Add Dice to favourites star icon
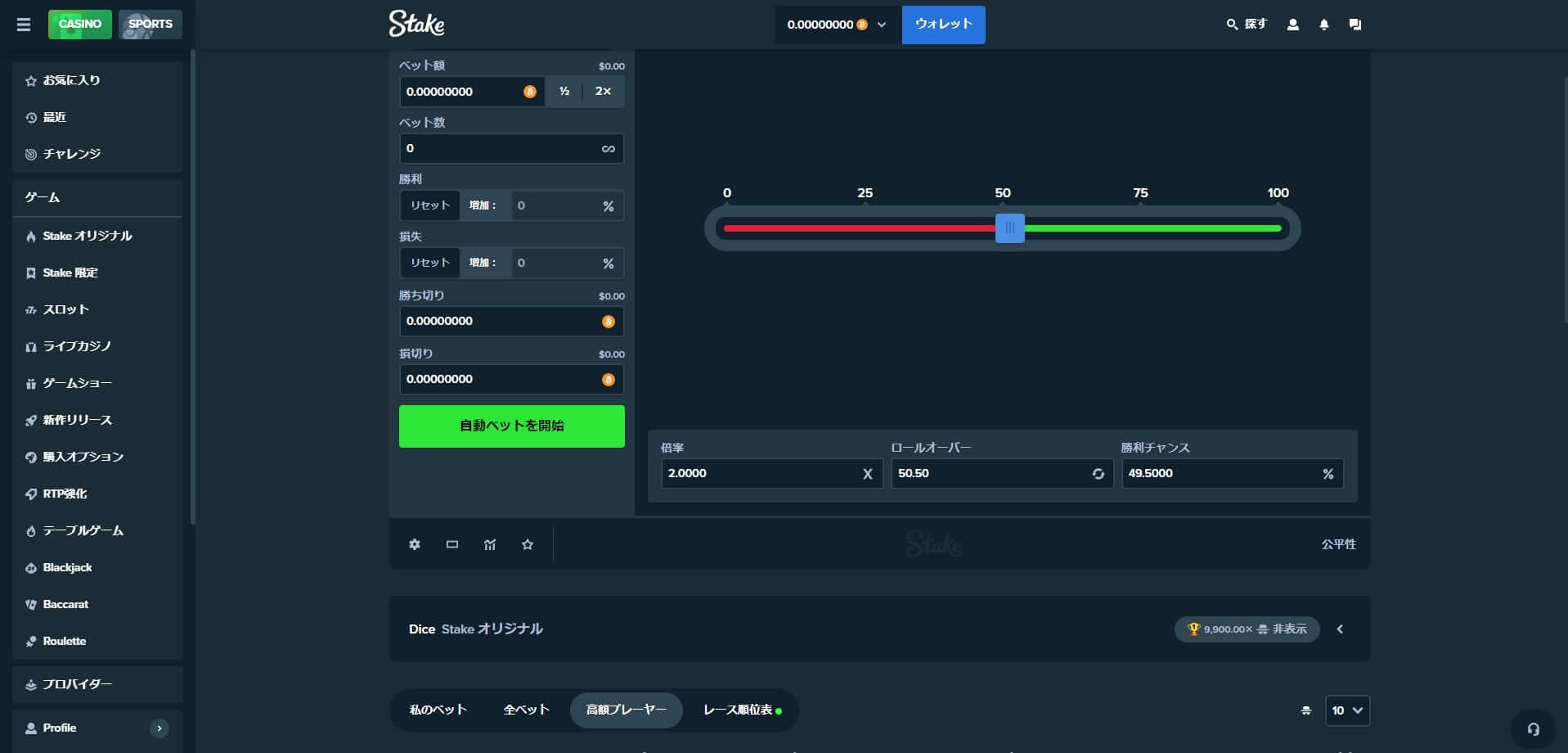Screen dimensions: 1568x753 coord(528,544)
